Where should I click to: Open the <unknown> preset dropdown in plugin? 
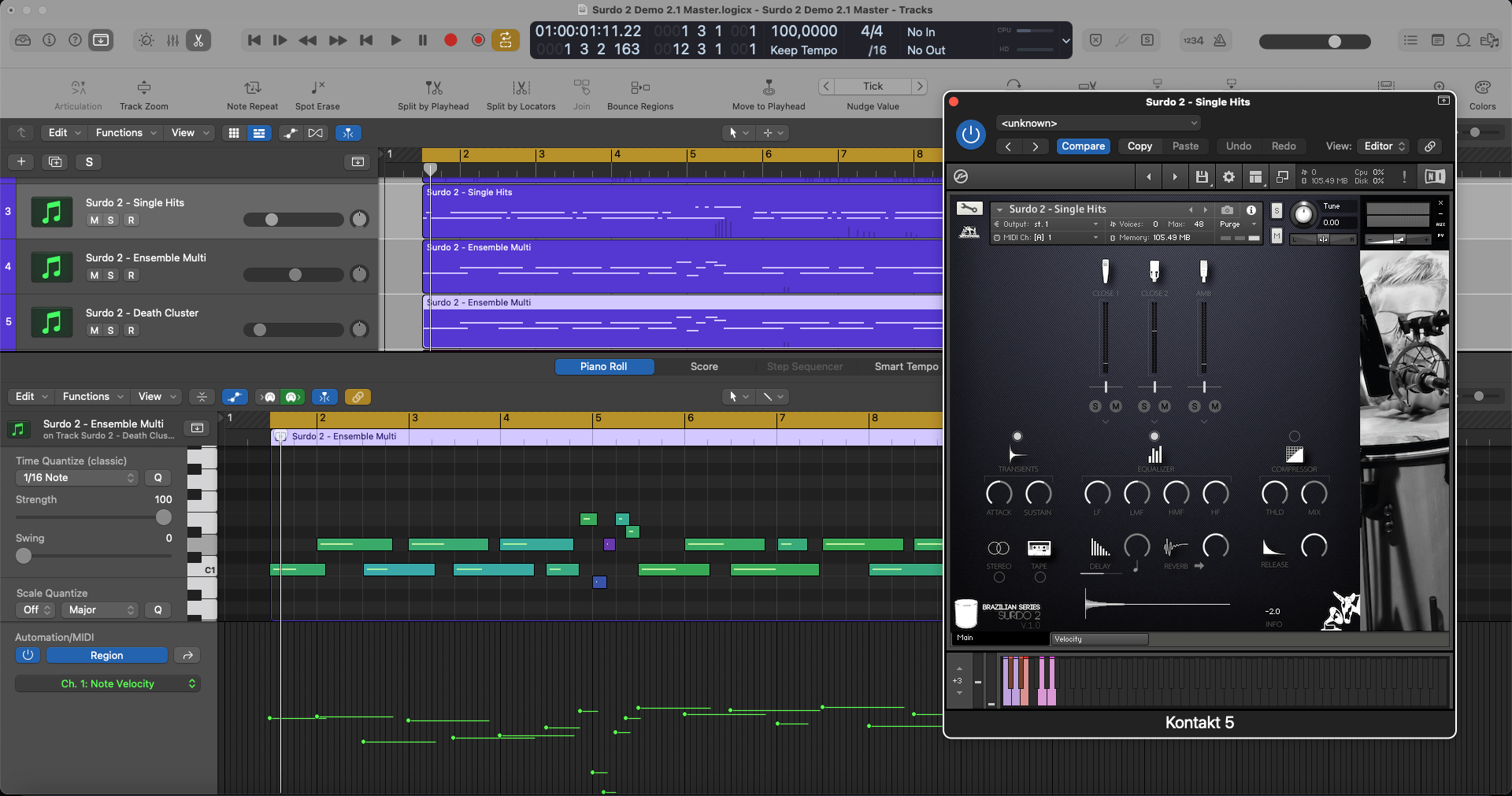[1098, 124]
